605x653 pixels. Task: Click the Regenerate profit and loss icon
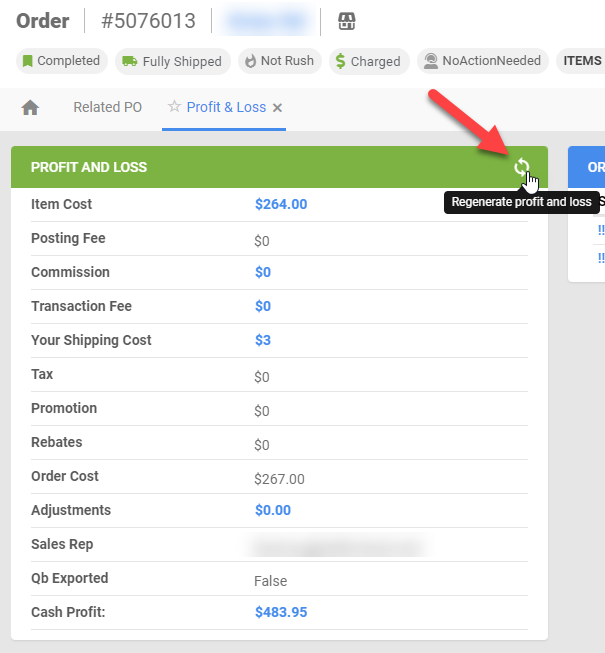coord(522,167)
